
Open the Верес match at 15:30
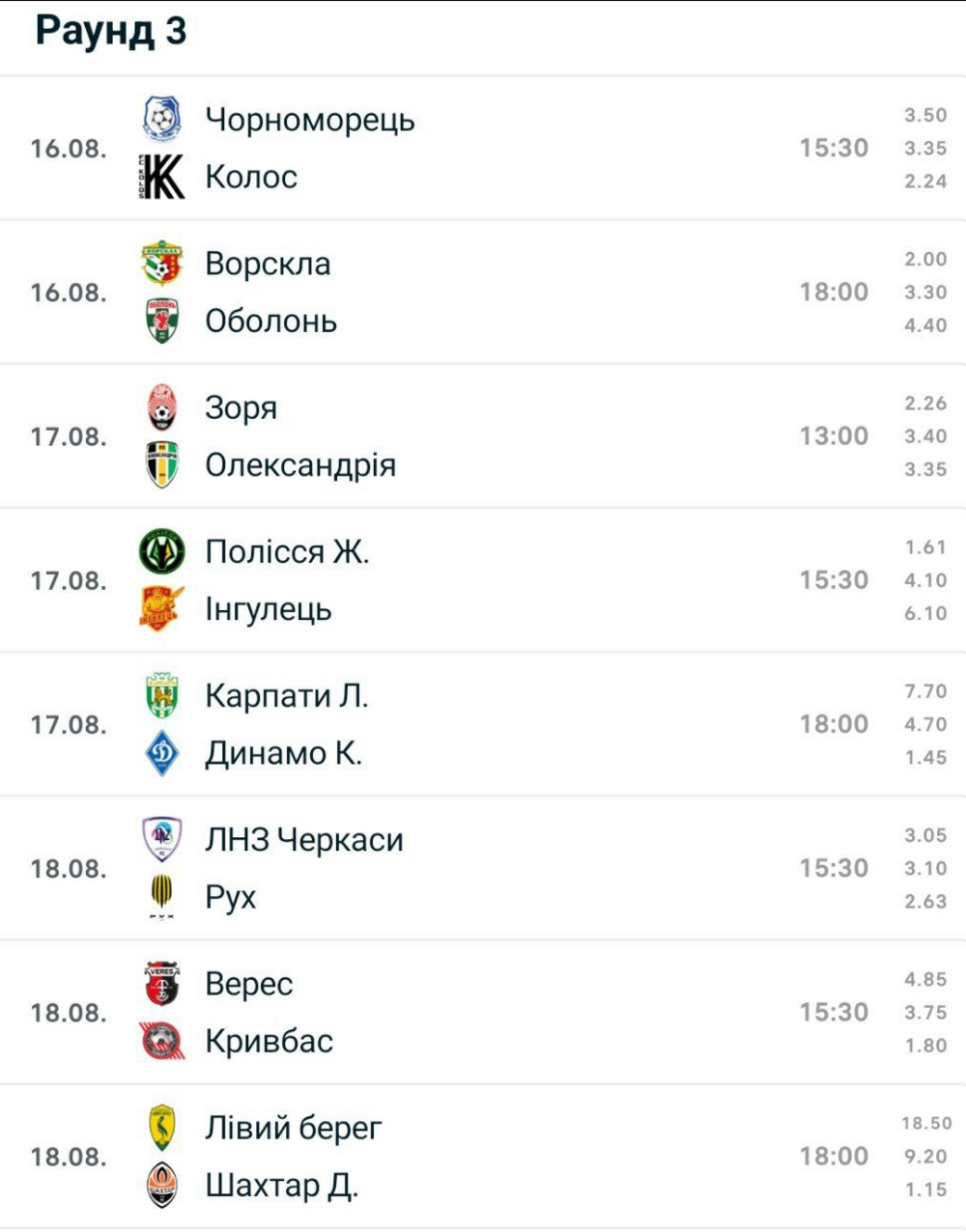pos(483,1012)
